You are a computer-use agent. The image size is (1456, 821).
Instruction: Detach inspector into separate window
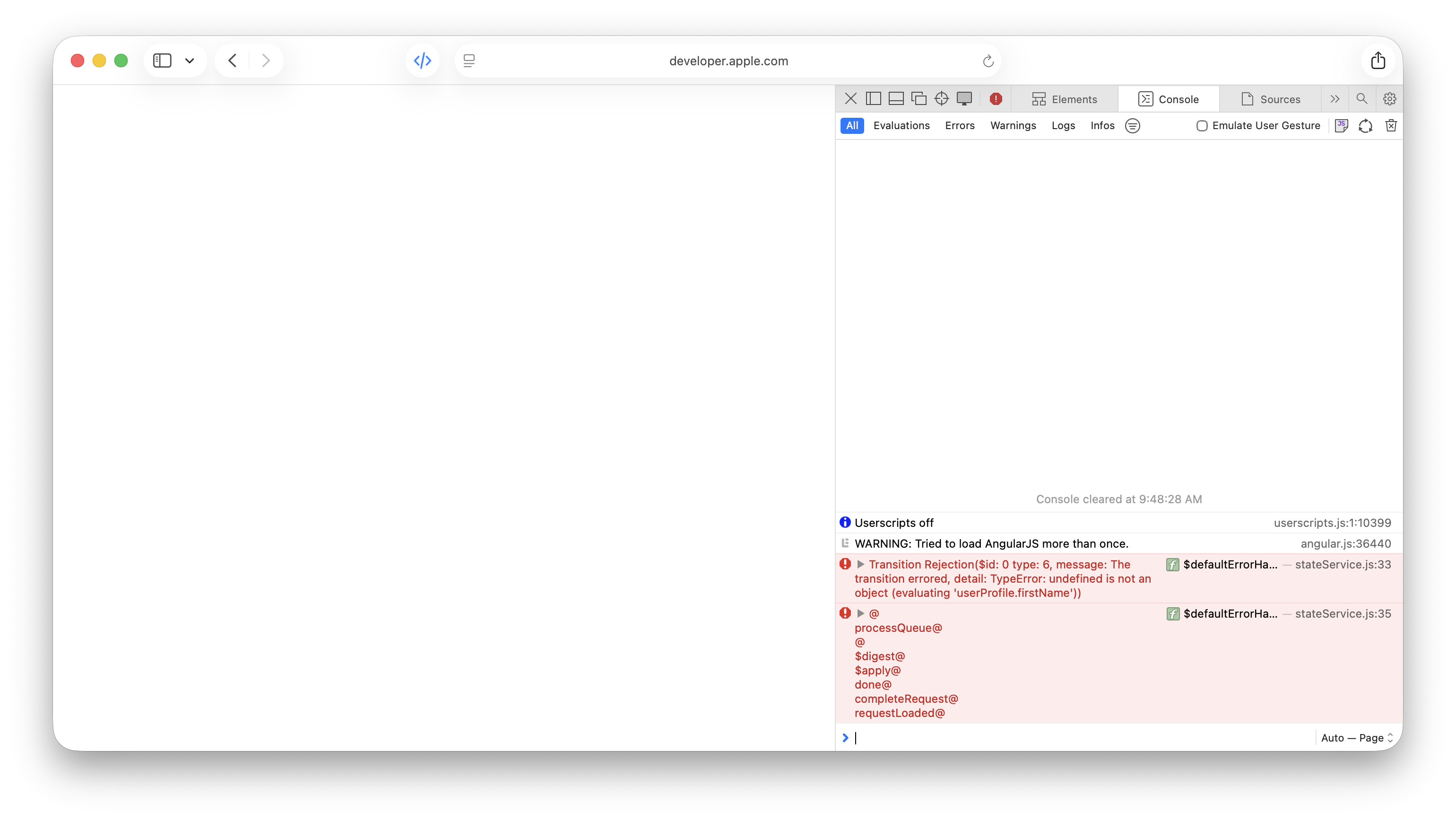point(919,99)
